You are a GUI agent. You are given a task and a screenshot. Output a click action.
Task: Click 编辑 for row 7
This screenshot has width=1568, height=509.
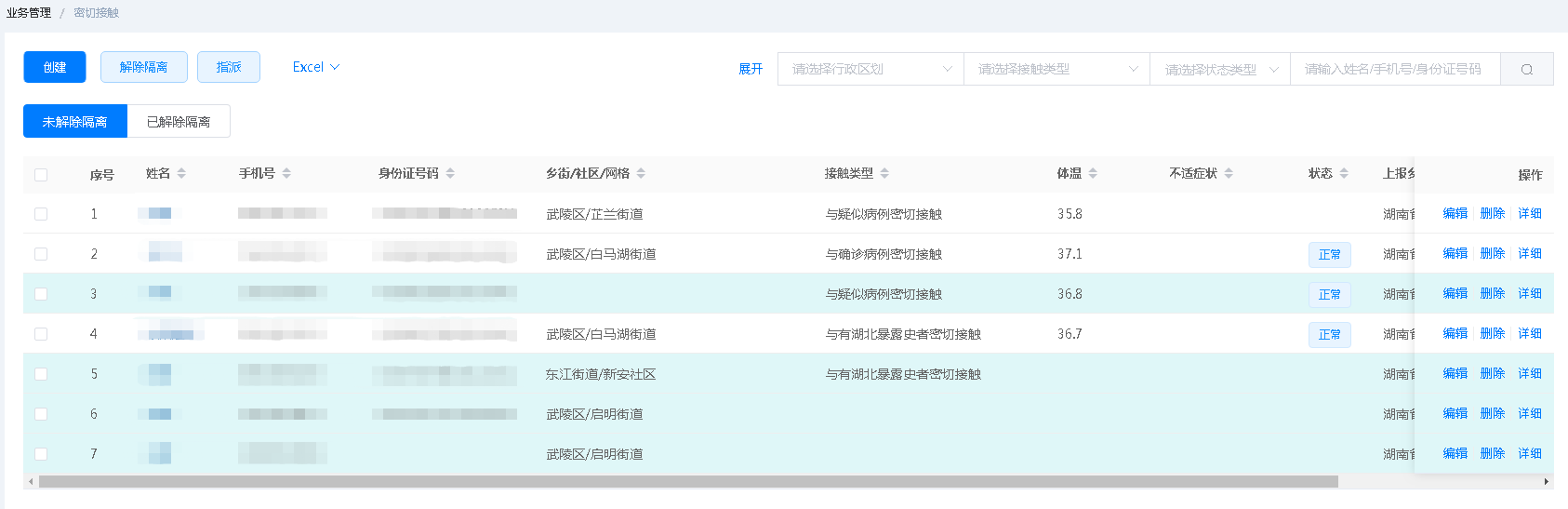[x=1455, y=453]
